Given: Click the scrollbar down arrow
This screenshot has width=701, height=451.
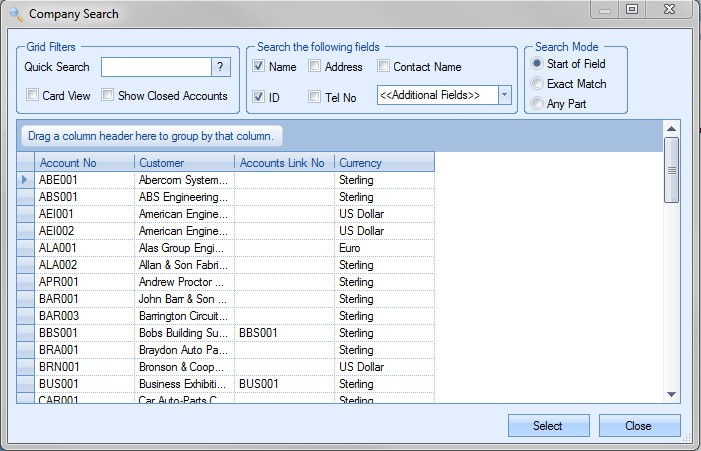Looking at the screenshot, I should tap(672, 395).
